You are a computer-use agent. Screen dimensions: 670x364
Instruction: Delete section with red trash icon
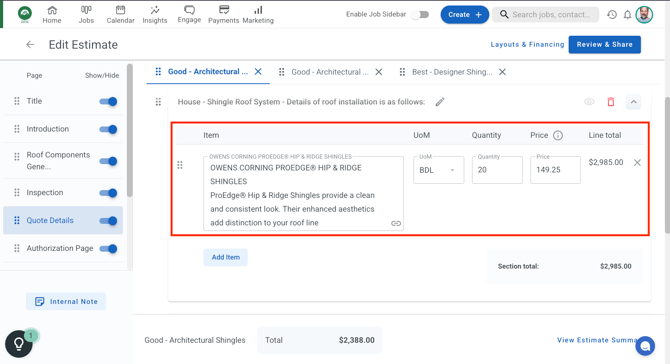point(611,102)
